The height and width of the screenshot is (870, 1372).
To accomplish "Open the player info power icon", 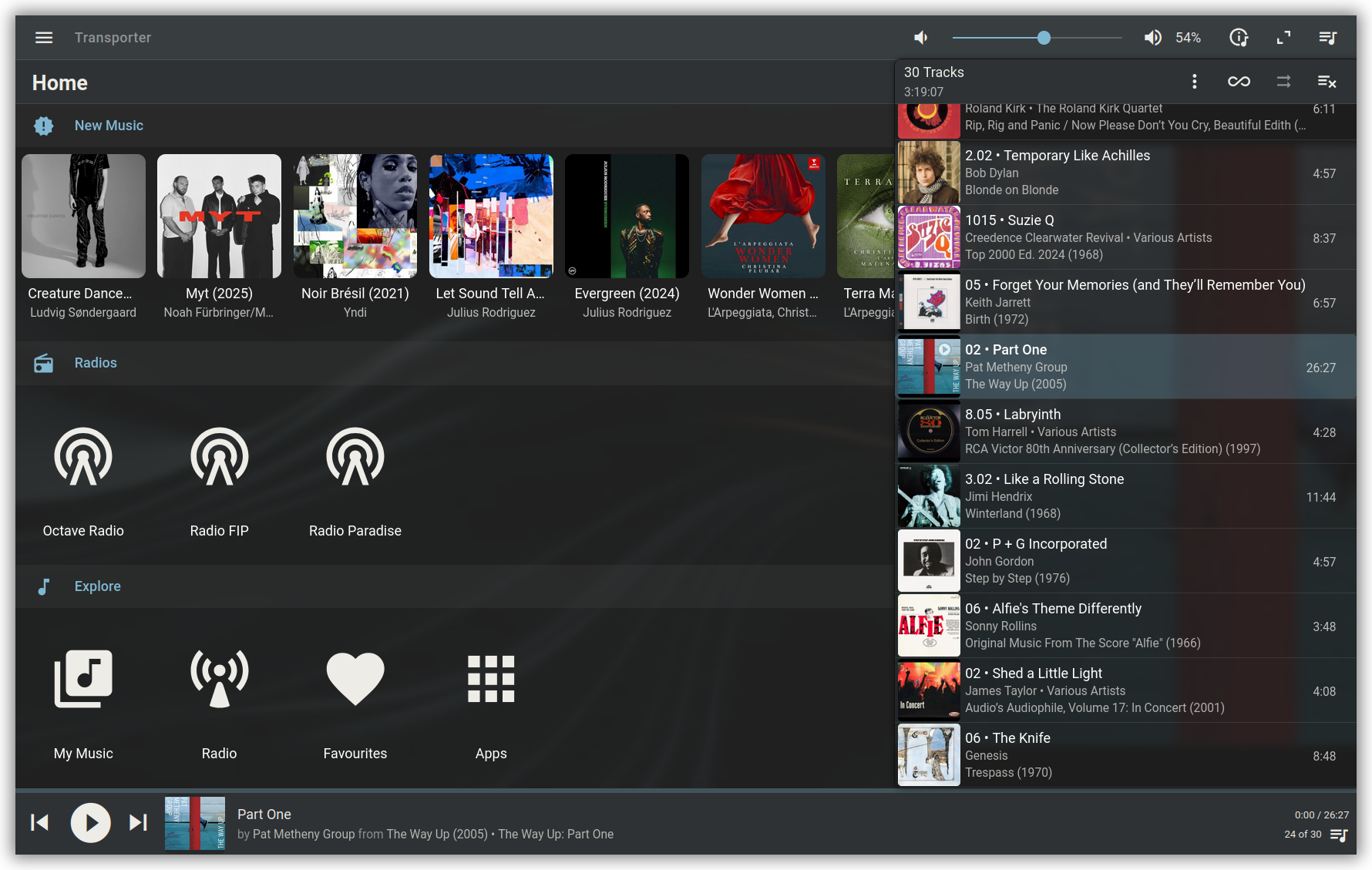I will coord(1239,38).
